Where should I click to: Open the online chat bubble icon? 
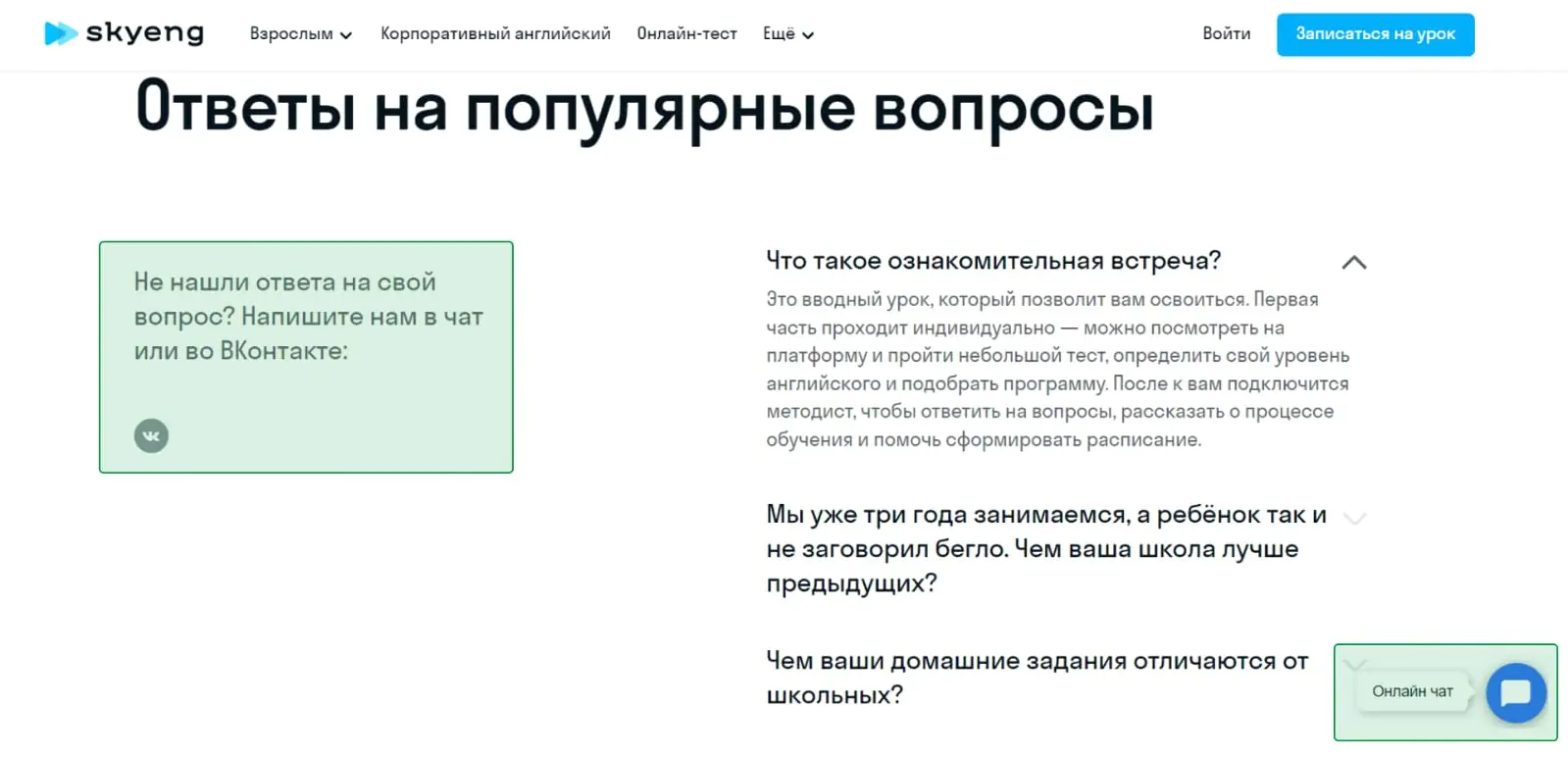tap(1516, 692)
